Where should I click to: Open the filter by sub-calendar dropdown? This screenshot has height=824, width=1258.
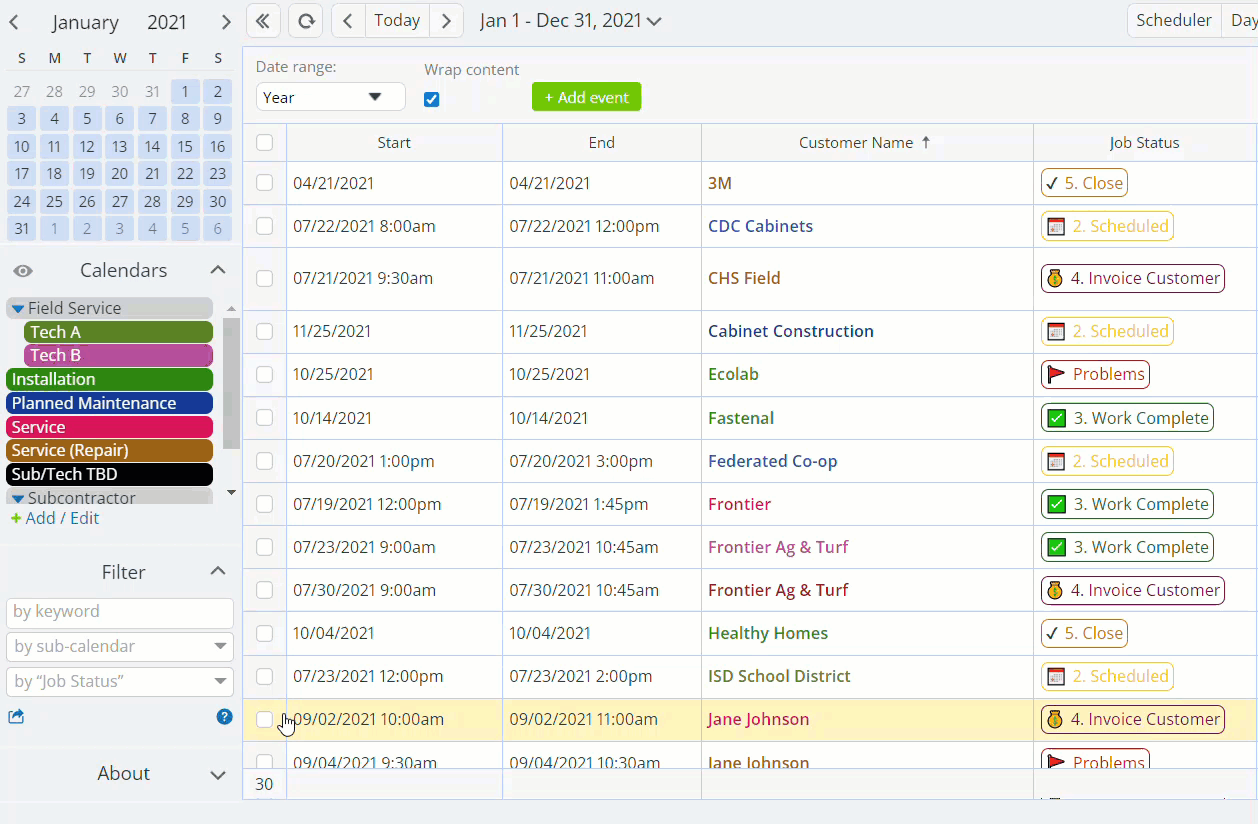tap(120, 646)
